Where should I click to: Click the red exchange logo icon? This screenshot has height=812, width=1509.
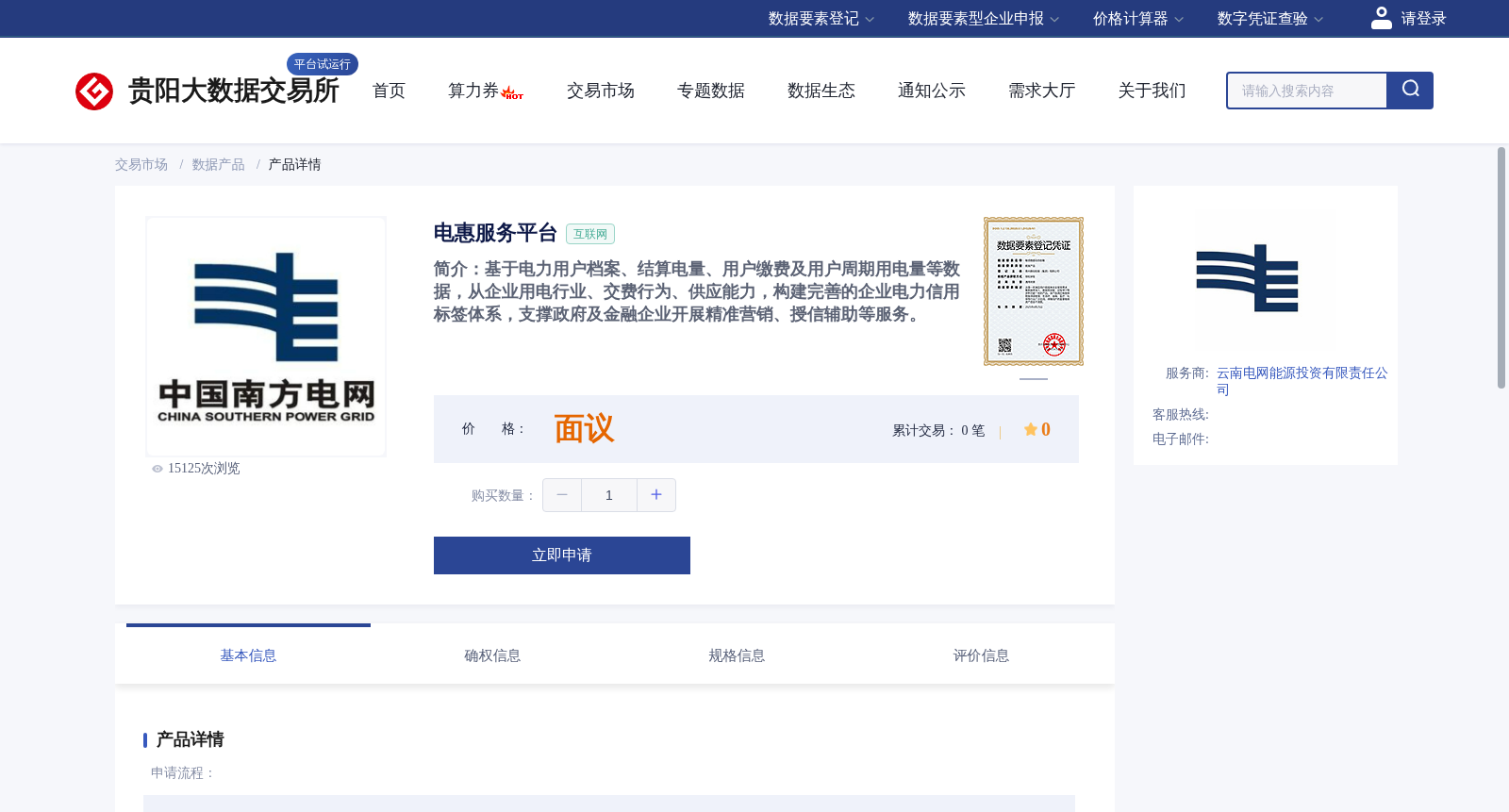click(x=94, y=91)
